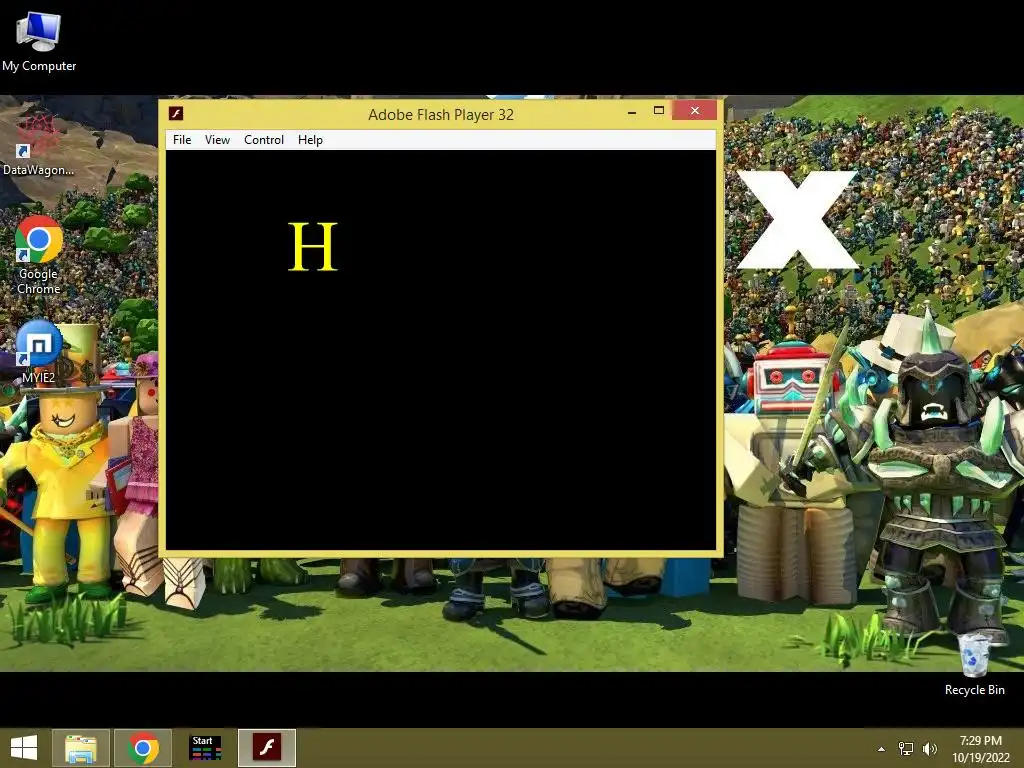The image size is (1024, 768).
Task: Open Chrome from the taskbar
Action: [143, 748]
